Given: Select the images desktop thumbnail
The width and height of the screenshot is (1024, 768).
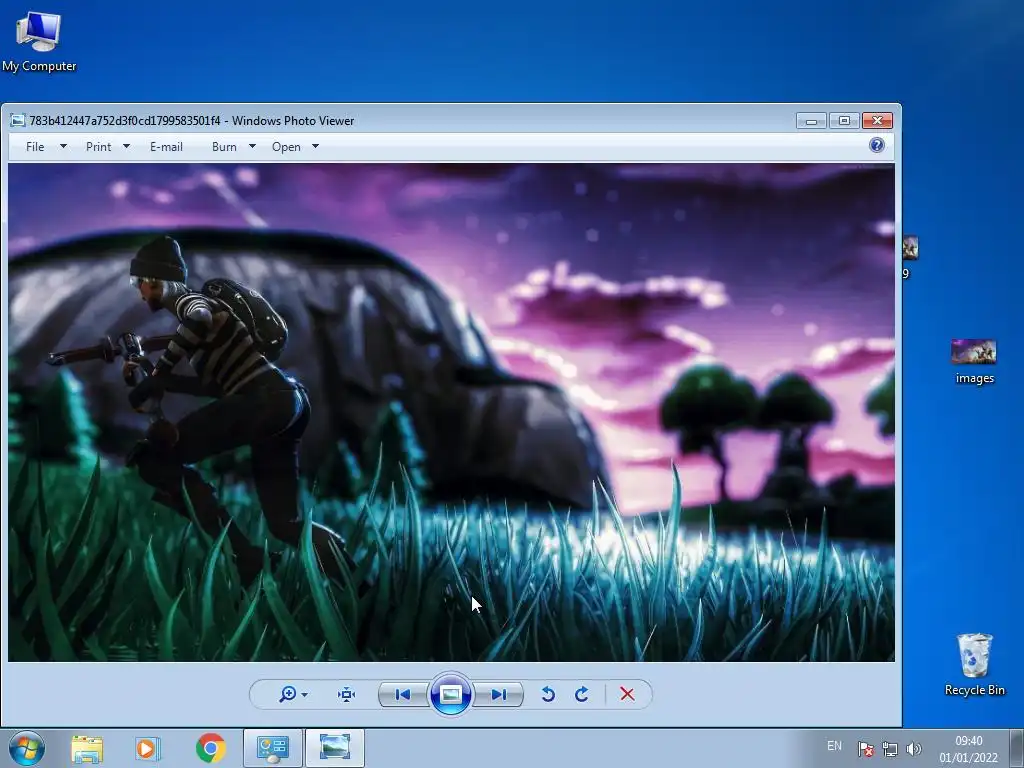Looking at the screenshot, I should (974, 362).
